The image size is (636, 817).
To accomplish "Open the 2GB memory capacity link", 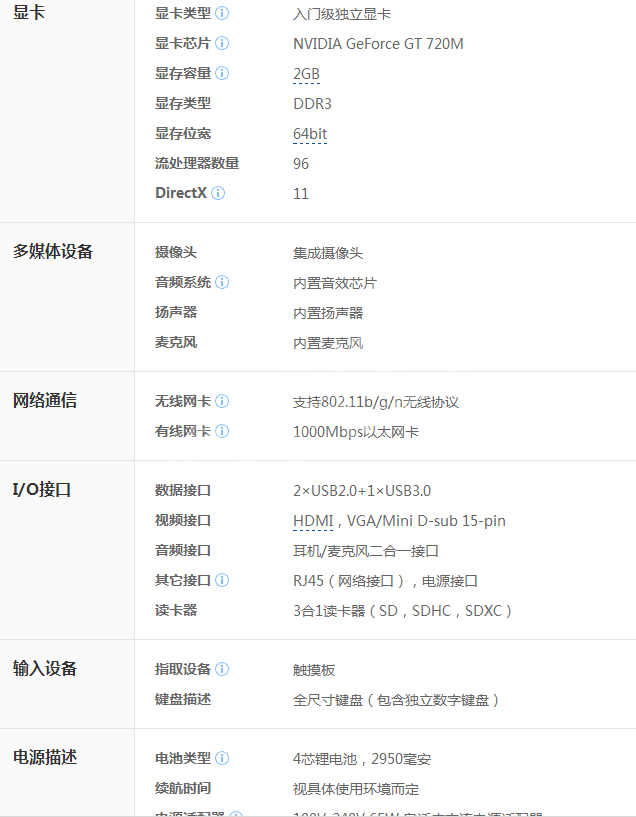I will pyautogui.click(x=306, y=74).
